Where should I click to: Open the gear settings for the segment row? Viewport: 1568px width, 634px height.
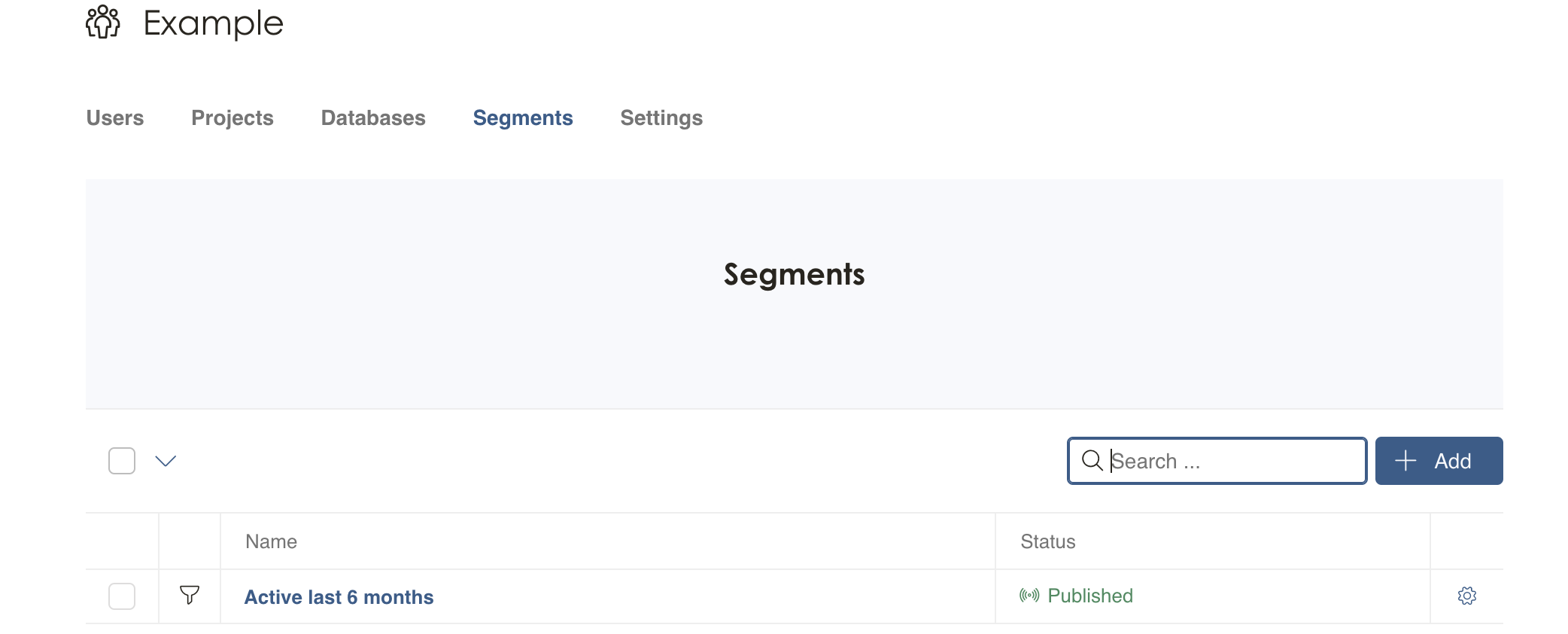coord(1466,596)
